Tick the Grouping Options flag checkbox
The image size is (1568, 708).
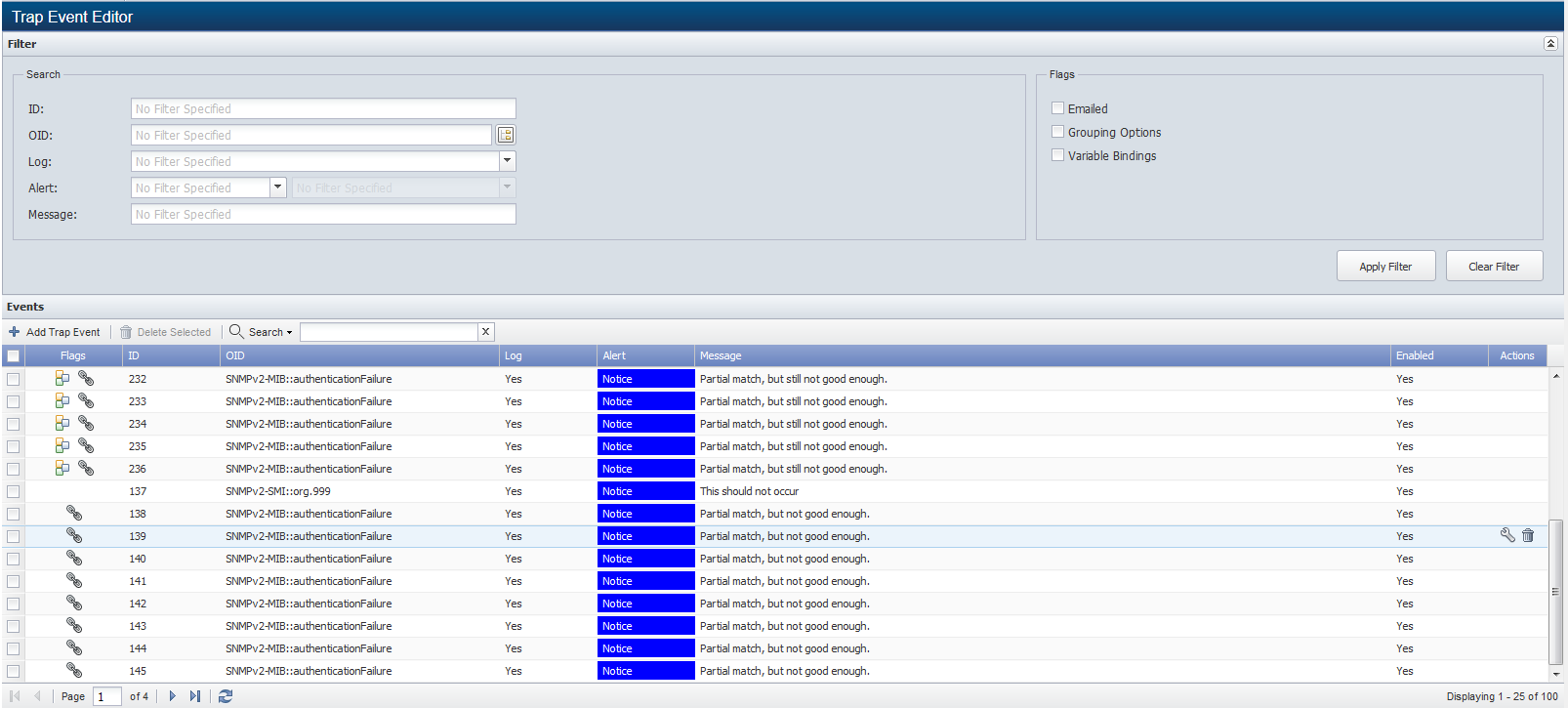coord(1057,132)
